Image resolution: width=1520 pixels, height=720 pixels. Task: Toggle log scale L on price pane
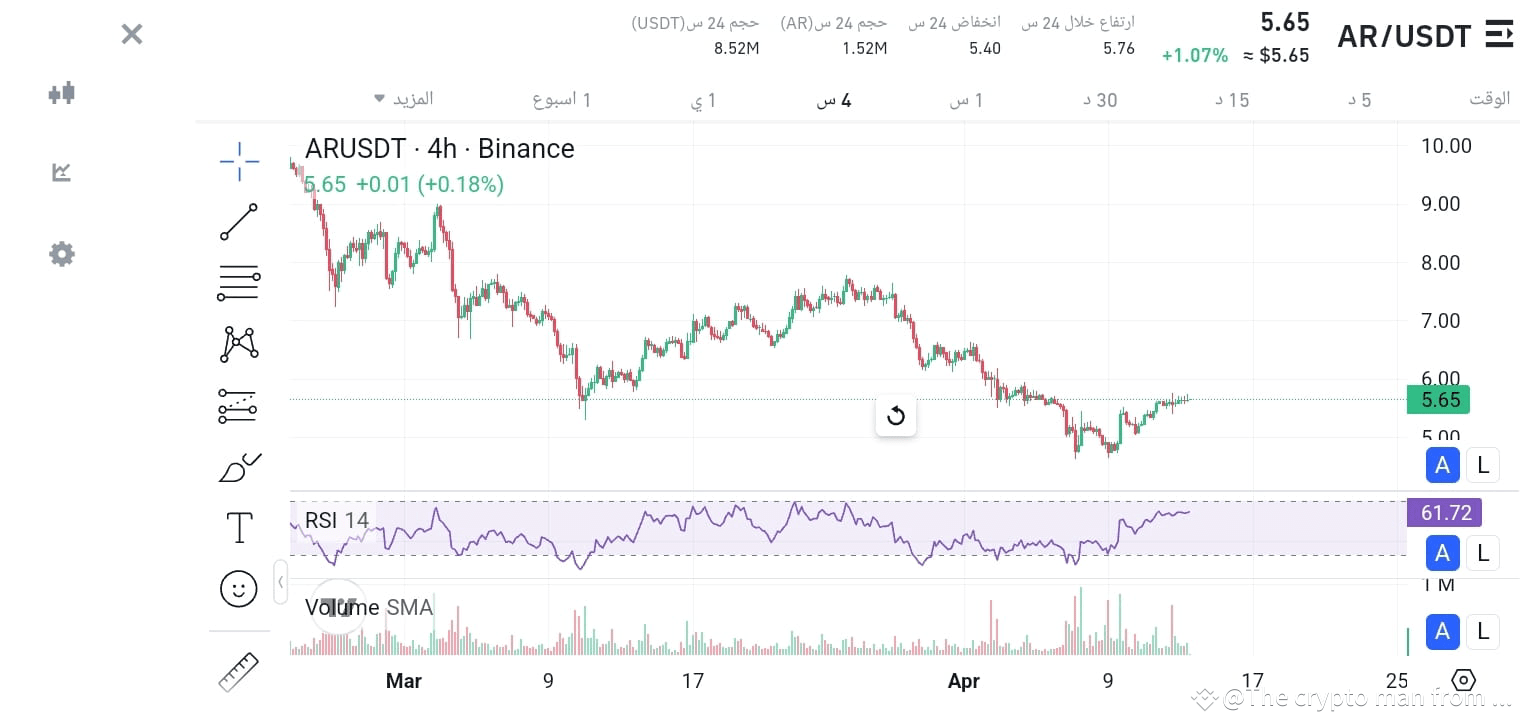1483,464
